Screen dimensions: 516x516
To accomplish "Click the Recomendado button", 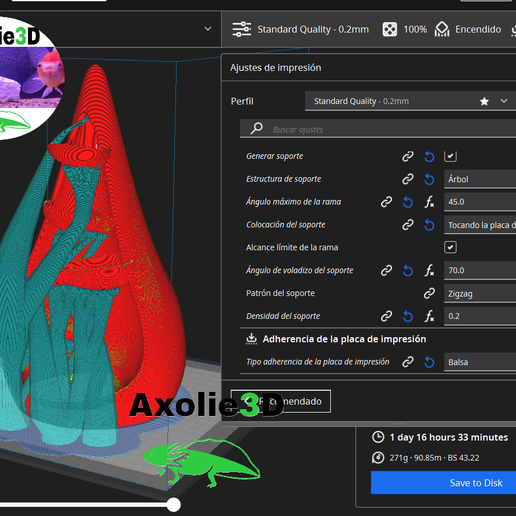I will (x=281, y=401).
